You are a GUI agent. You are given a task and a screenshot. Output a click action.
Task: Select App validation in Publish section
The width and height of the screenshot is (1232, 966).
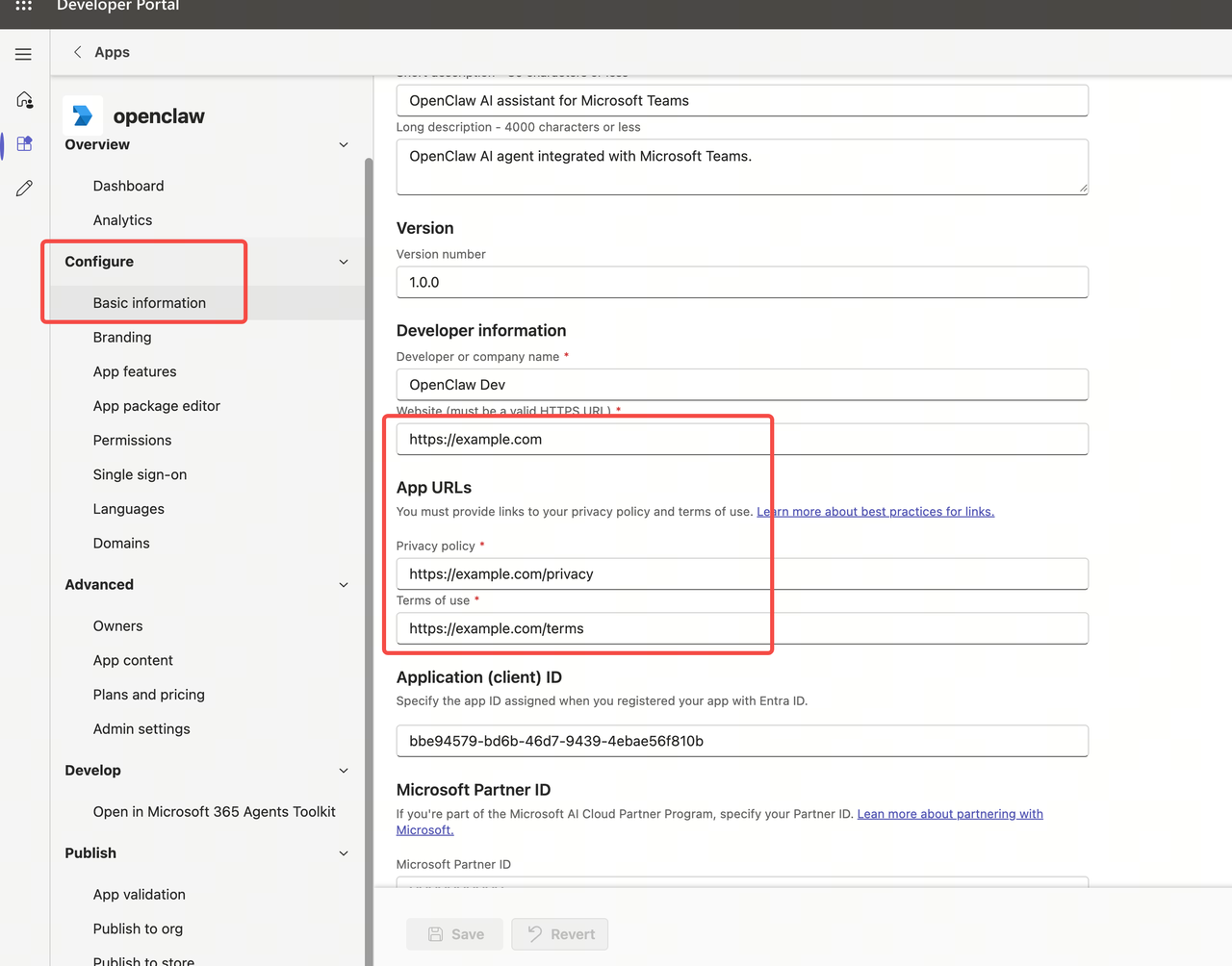(140, 895)
